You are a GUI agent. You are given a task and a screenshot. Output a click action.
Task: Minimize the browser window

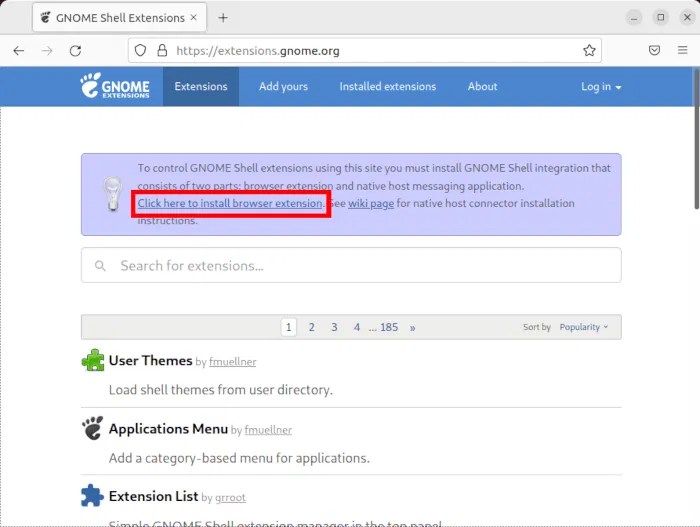pos(634,18)
